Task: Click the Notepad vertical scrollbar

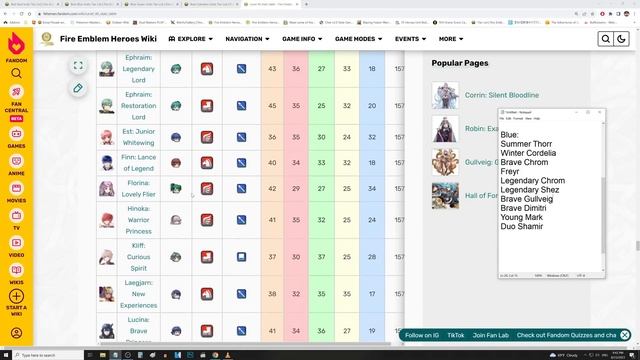Action: 603,215
